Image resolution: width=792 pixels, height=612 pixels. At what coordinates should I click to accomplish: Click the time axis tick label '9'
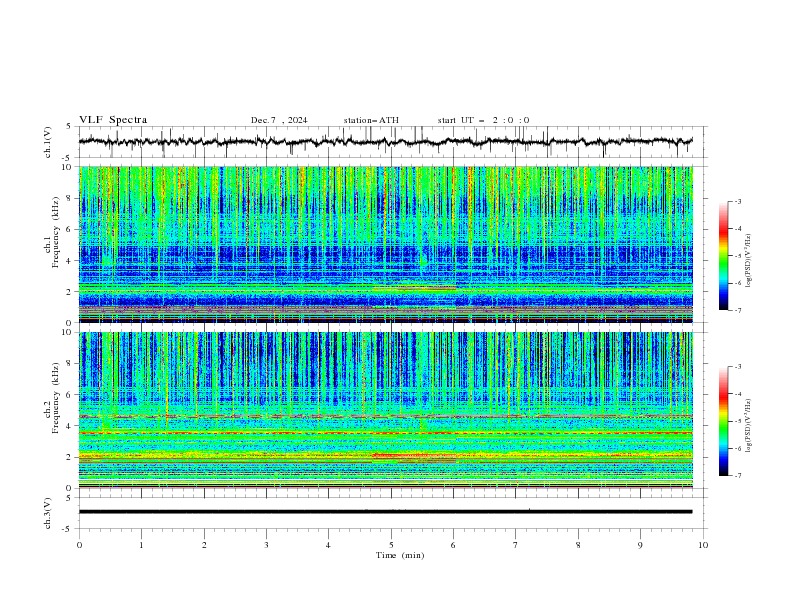(x=640, y=545)
